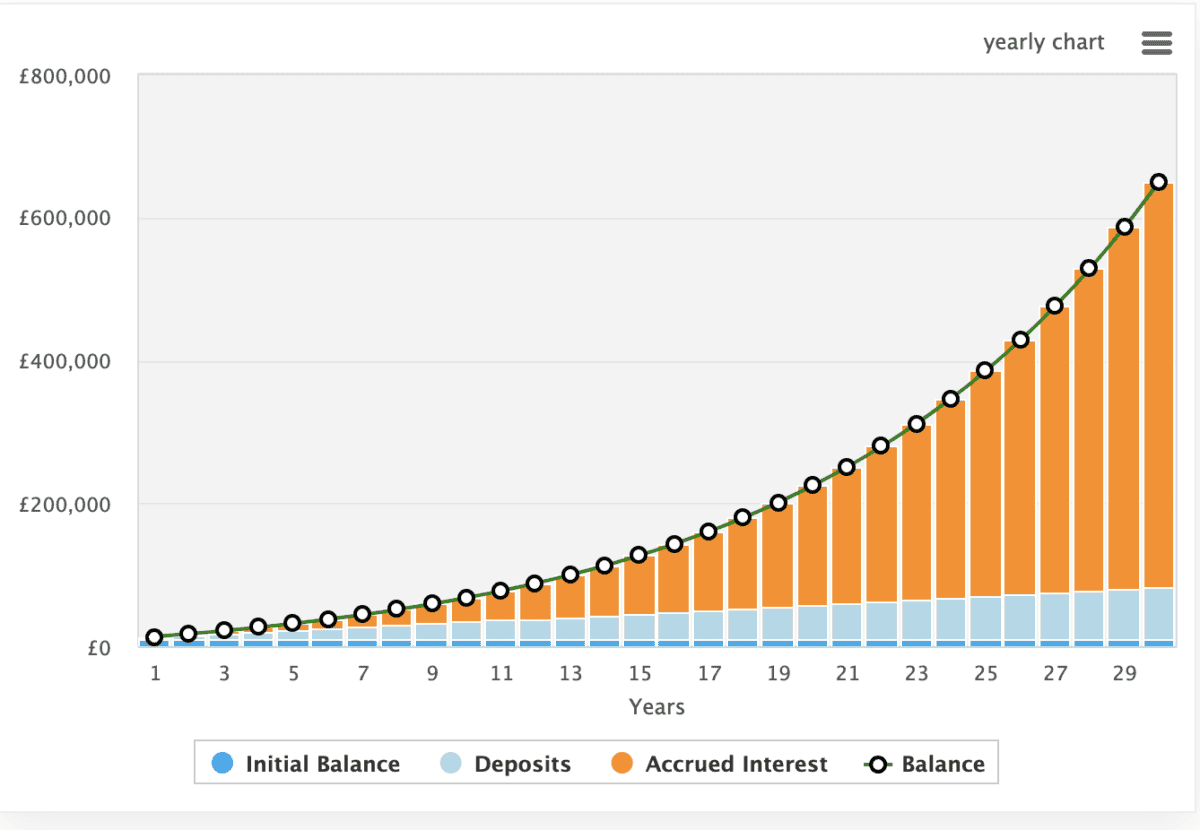This screenshot has width=1200, height=830.
Task: Toggle Accrued Interest series label
Action: click(x=736, y=765)
